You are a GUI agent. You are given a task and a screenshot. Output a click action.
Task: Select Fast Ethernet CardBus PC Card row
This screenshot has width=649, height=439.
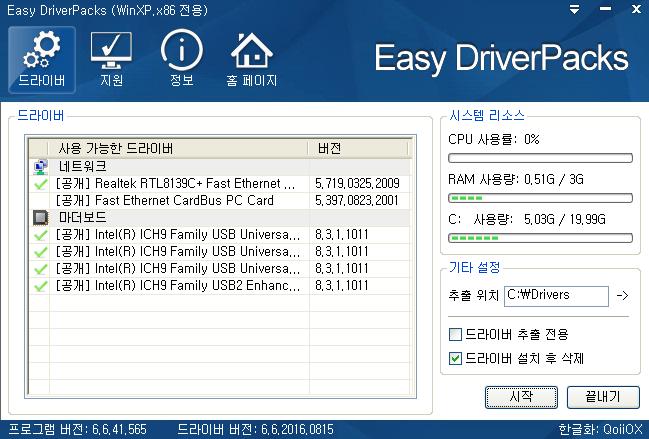[220, 201]
